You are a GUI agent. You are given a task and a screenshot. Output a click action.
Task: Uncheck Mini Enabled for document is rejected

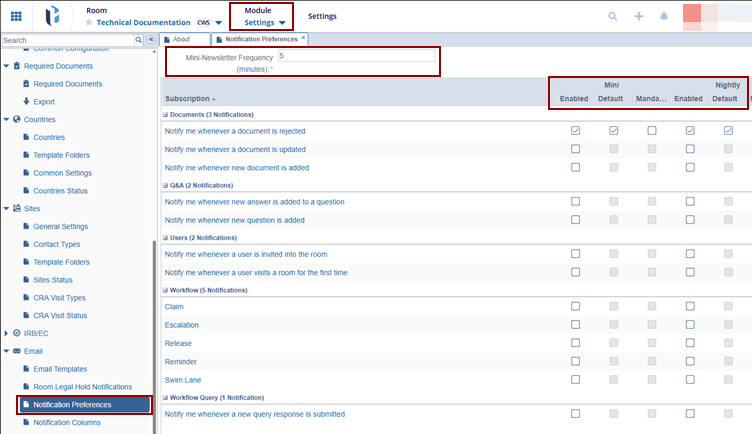[575, 131]
